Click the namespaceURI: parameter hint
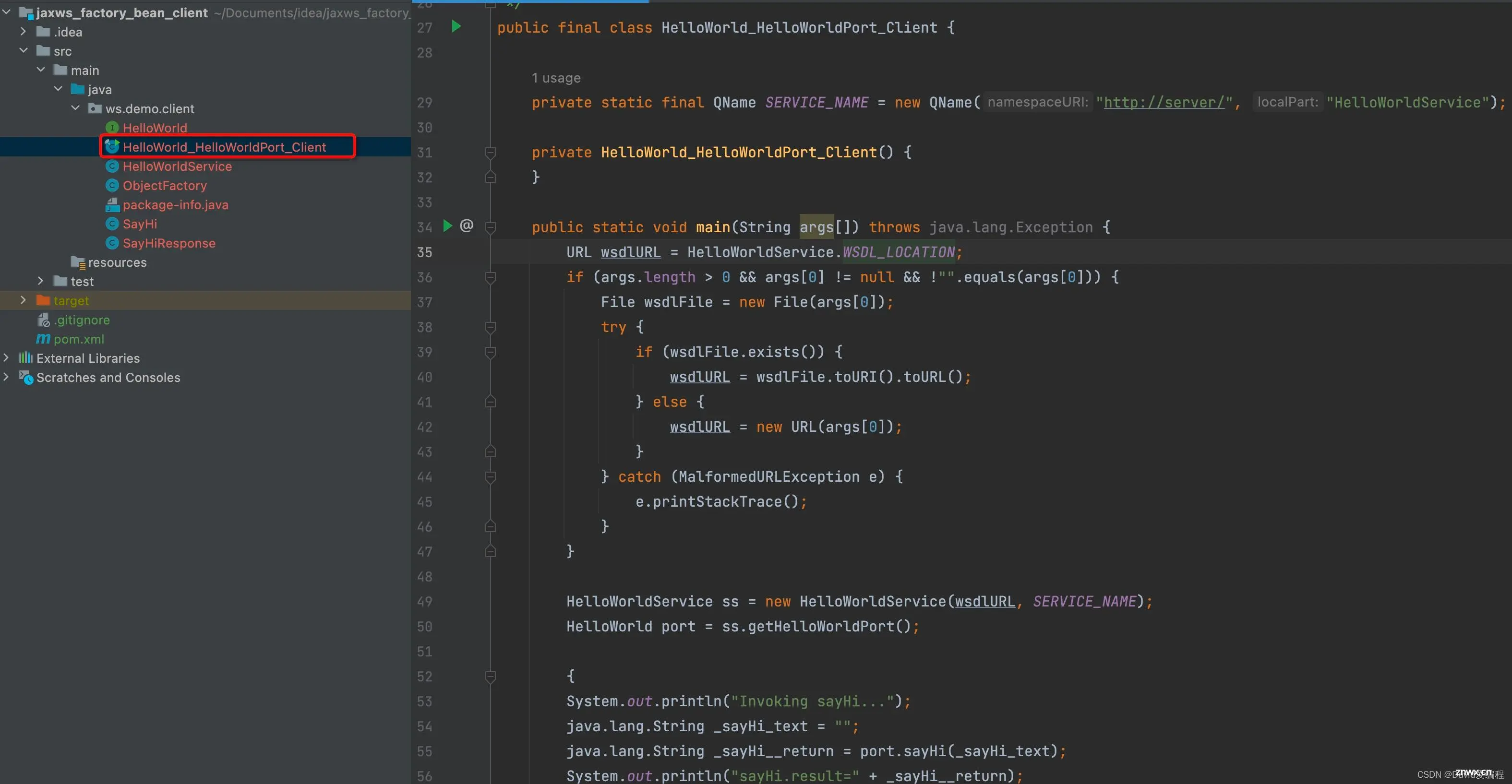 (x=1037, y=102)
